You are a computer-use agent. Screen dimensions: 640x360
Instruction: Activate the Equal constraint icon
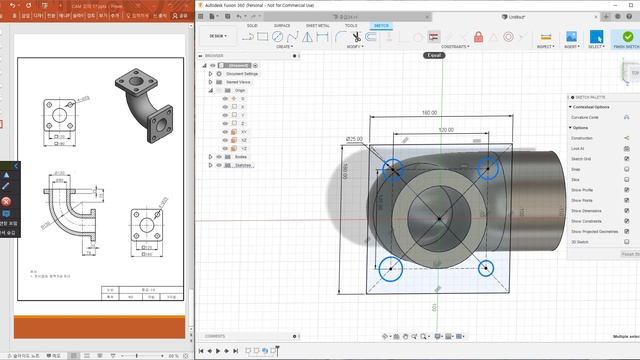[434, 37]
